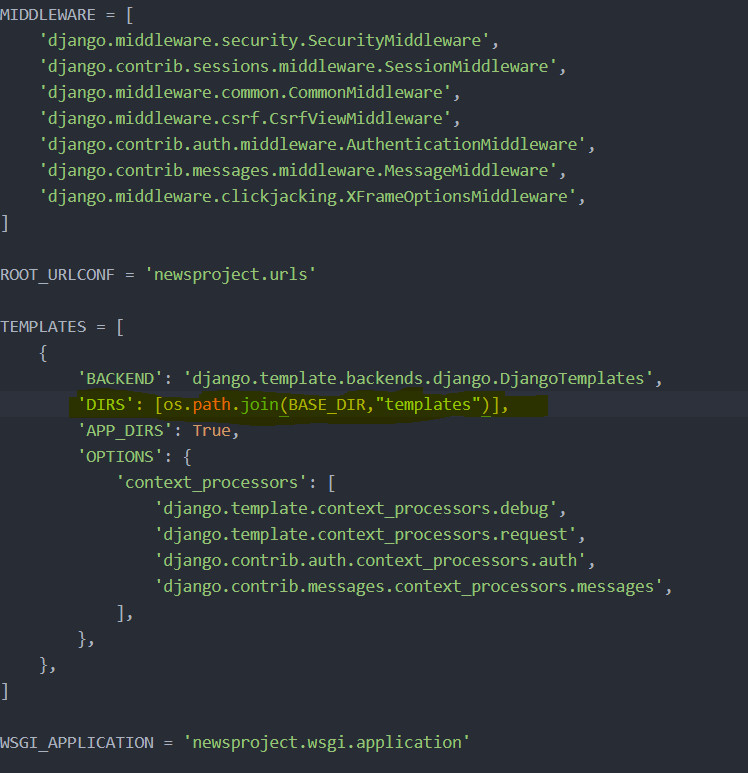Click the 'MIDDLEWARE = [' line

pos(67,15)
